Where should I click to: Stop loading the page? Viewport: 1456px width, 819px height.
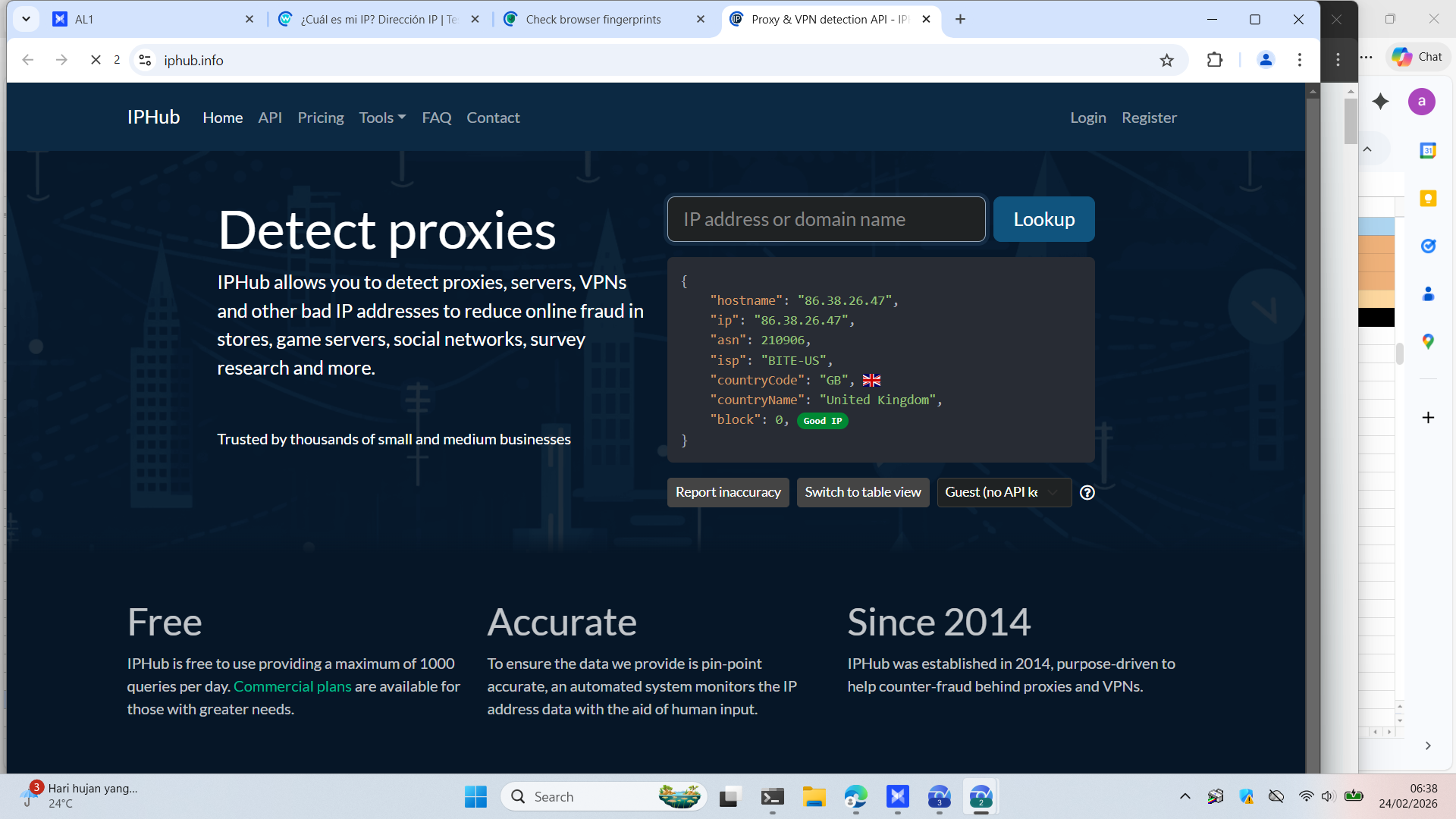[96, 60]
